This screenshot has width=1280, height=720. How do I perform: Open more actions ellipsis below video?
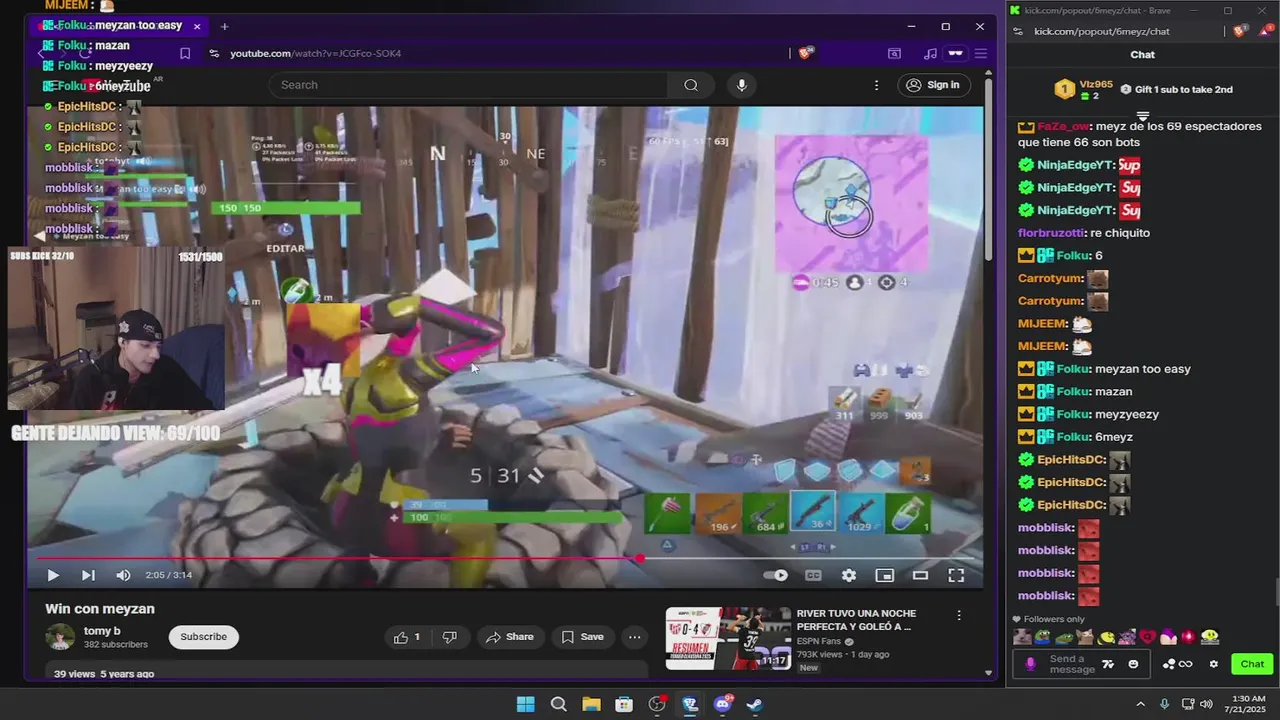click(635, 637)
